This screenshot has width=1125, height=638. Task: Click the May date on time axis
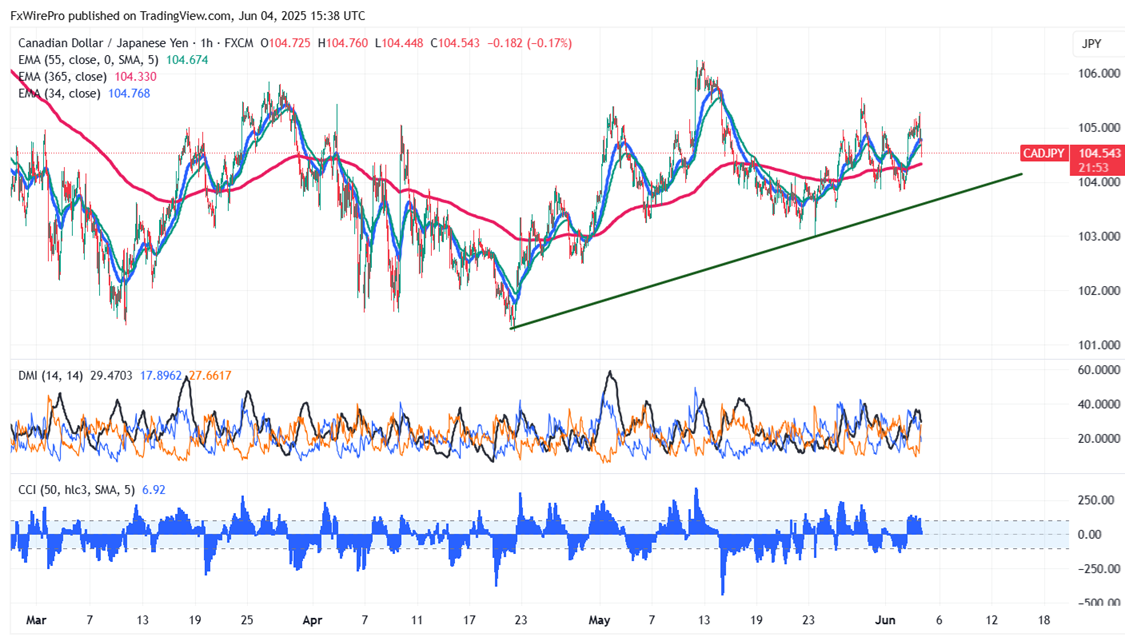click(598, 620)
